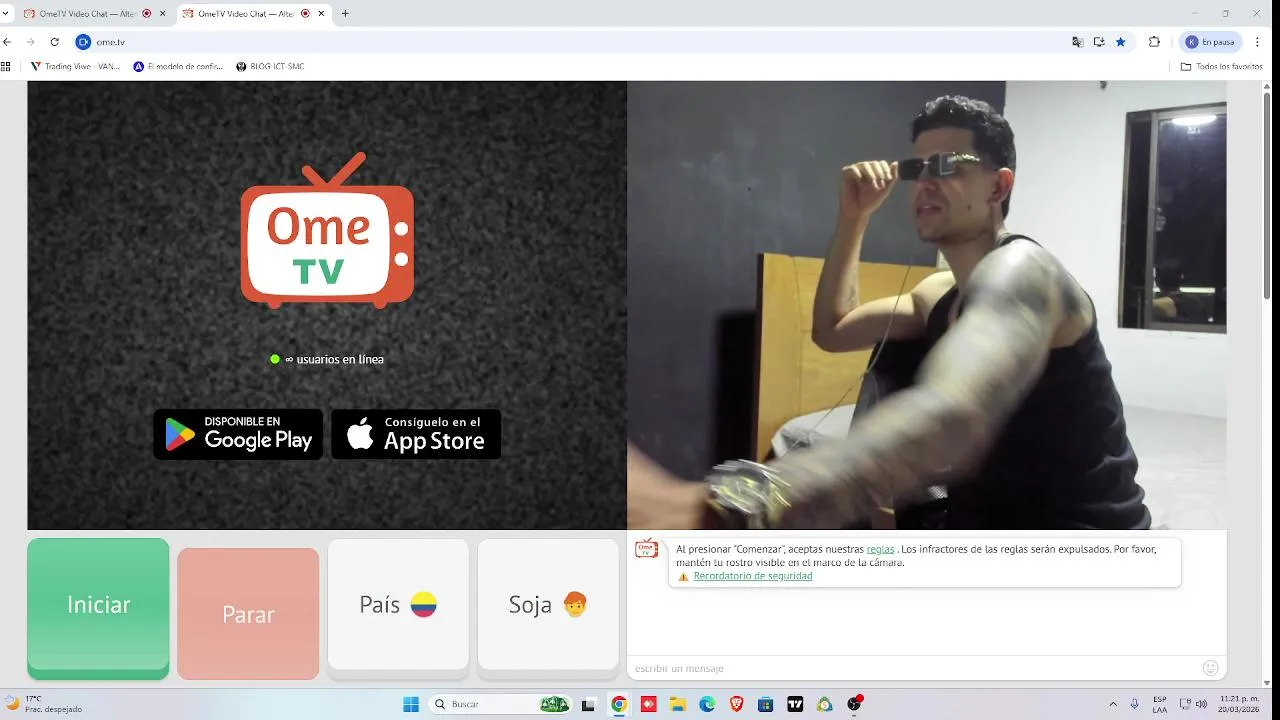Image resolution: width=1280 pixels, height=720 pixels.
Task: Click the install app icon
Action: 1099,42
